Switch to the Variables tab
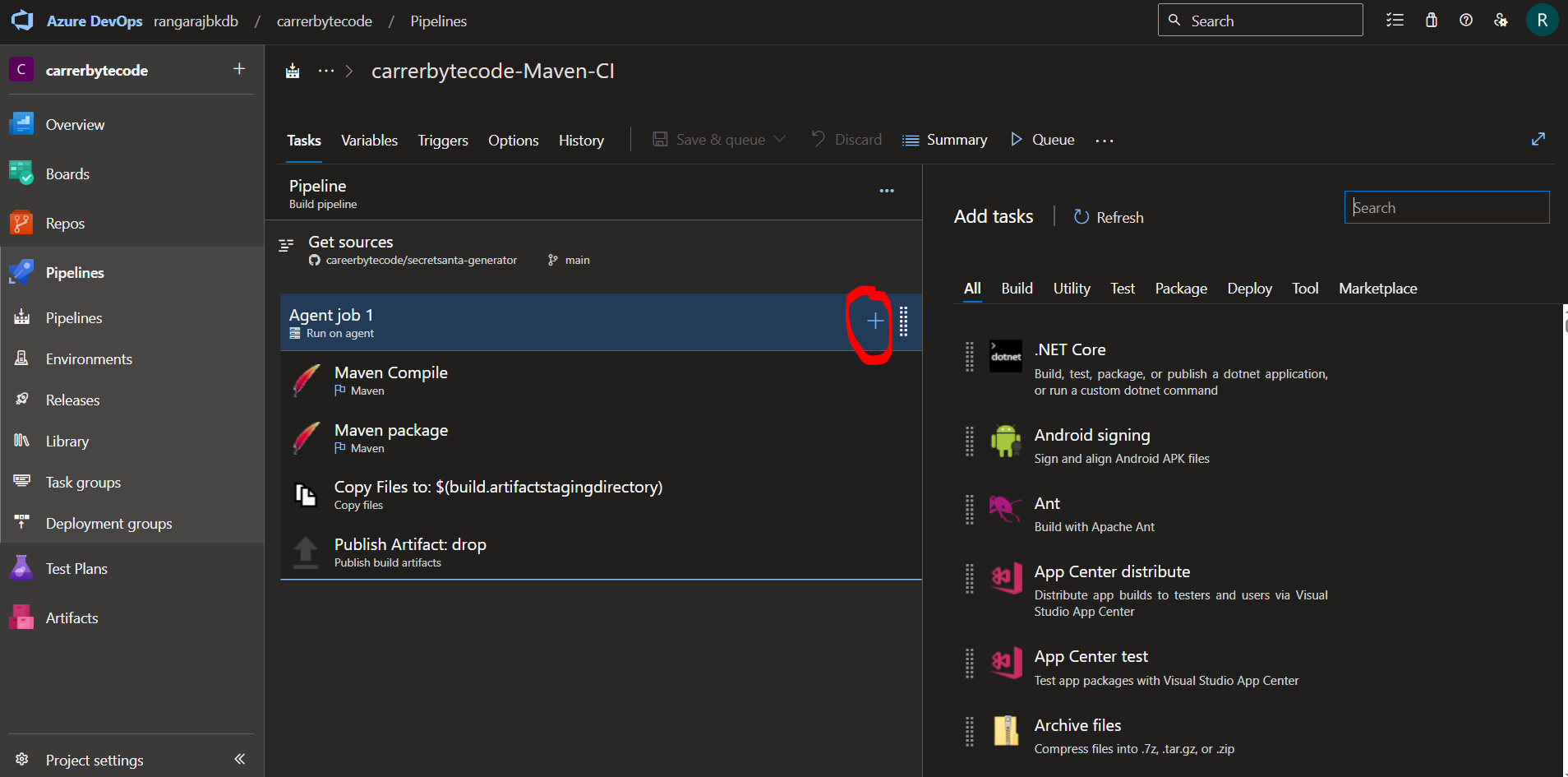Screen dimensions: 1568x777 [x=369, y=140]
